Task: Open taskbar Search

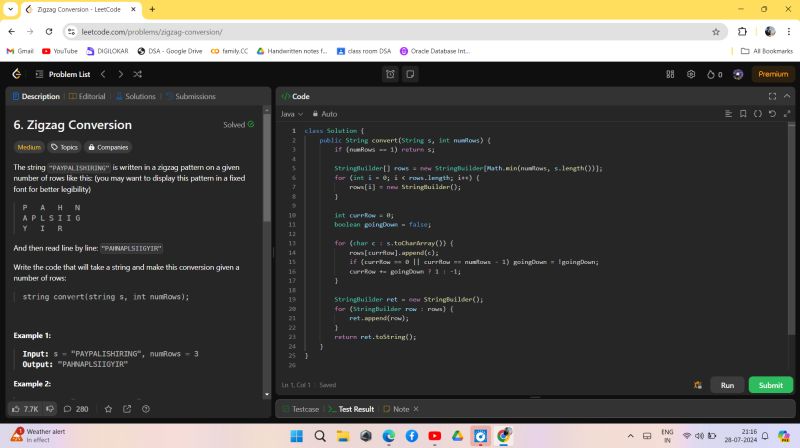Action: pyautogui.click(x=320, y=436)
